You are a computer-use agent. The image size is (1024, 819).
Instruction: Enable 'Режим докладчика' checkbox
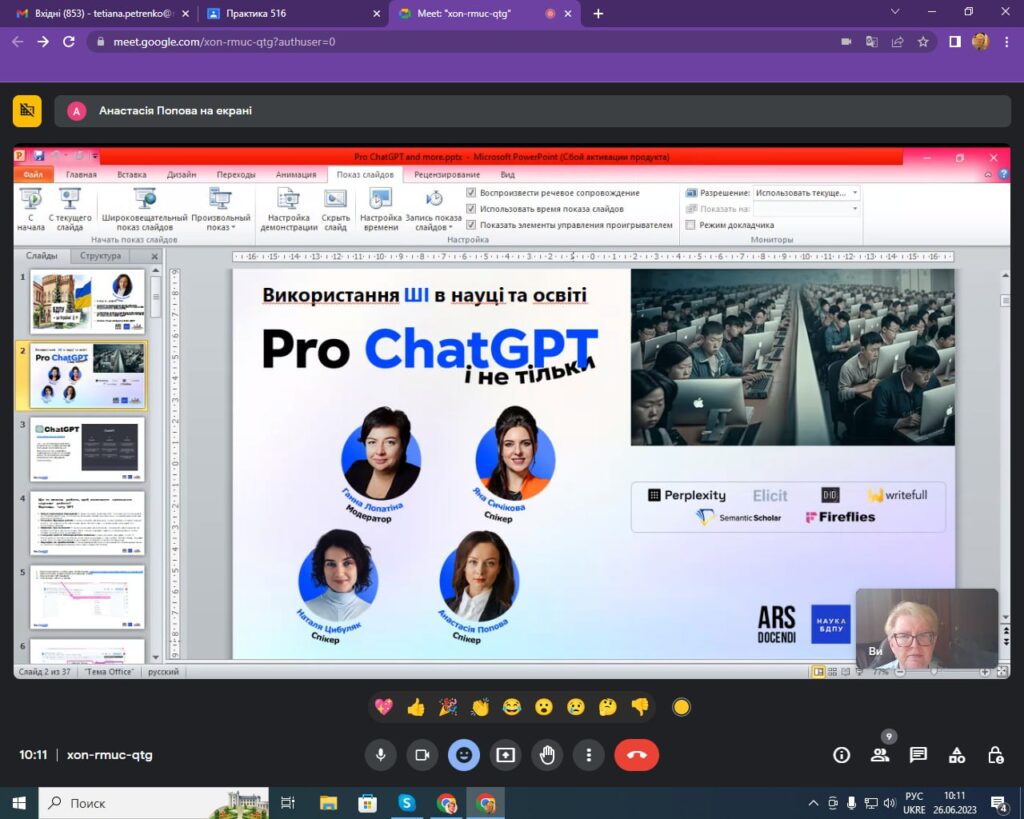point(690,225)
